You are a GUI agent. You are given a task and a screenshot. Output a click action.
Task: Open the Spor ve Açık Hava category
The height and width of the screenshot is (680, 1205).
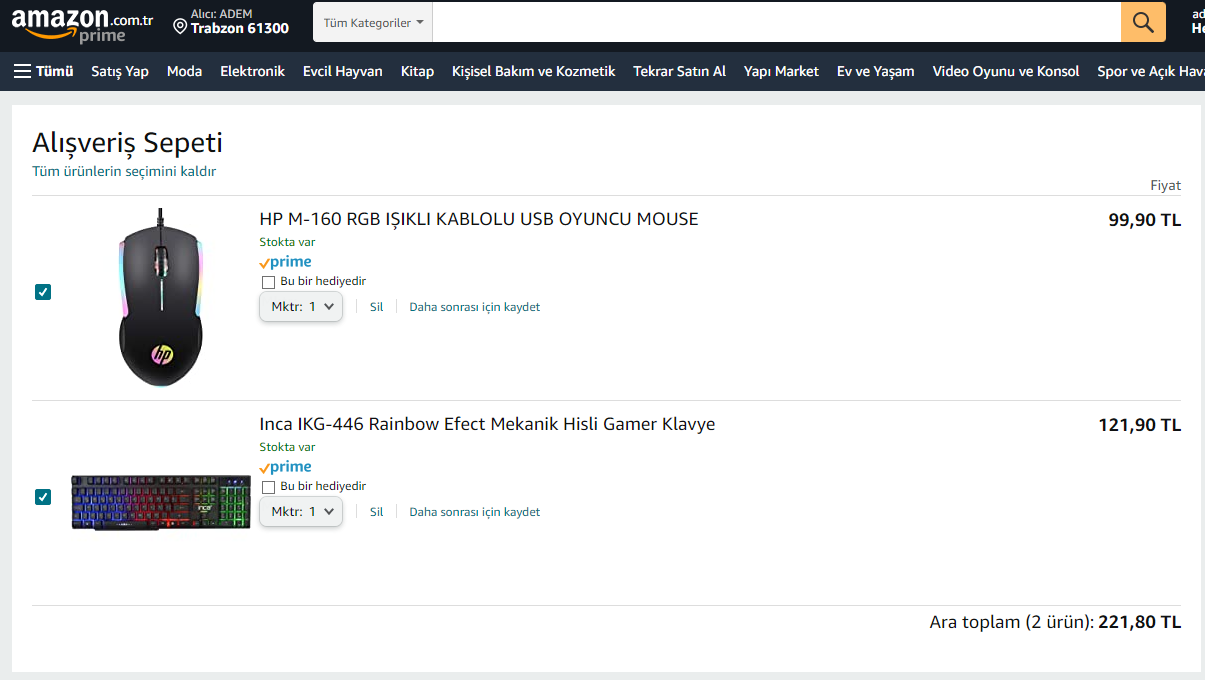1151,71
